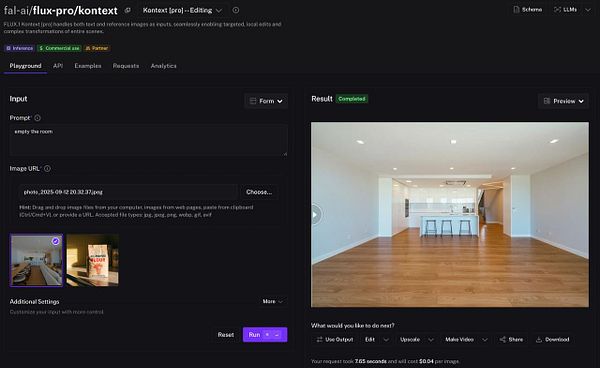The image size is (600, 368).
Task: Switch to the Playground tab
Action: [x=25, y=66]
